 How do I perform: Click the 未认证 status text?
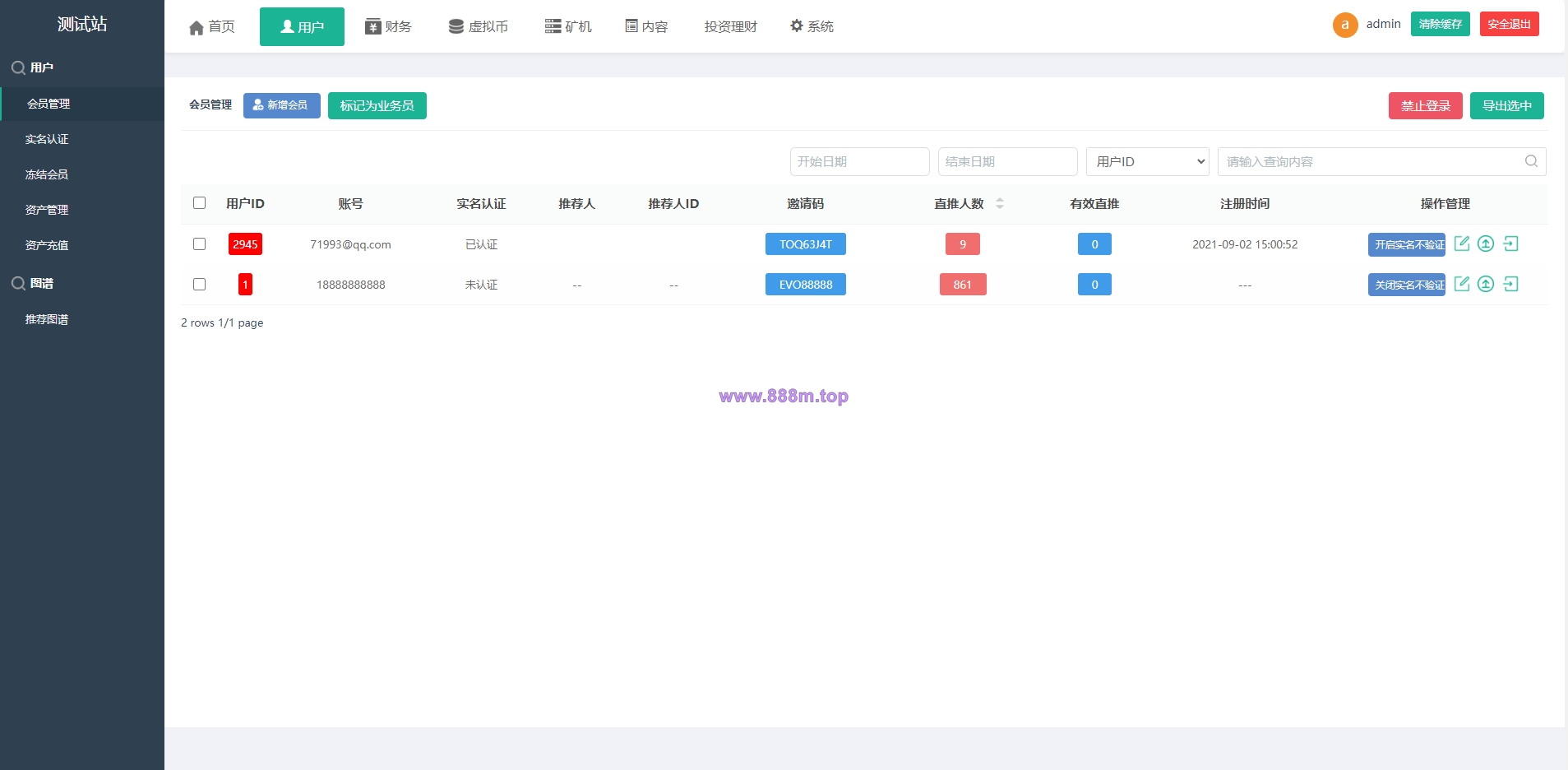tap(482, 285)
